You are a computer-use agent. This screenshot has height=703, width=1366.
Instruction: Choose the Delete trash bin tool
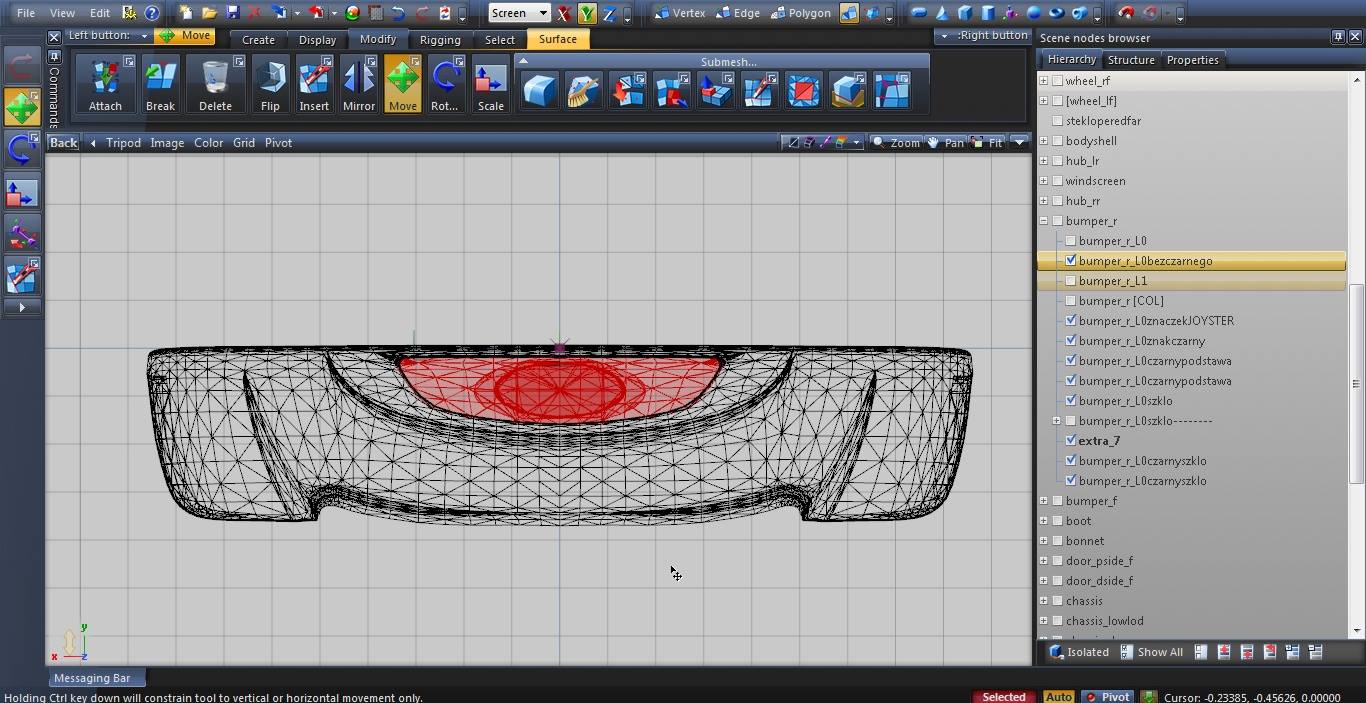pos(215,84)
